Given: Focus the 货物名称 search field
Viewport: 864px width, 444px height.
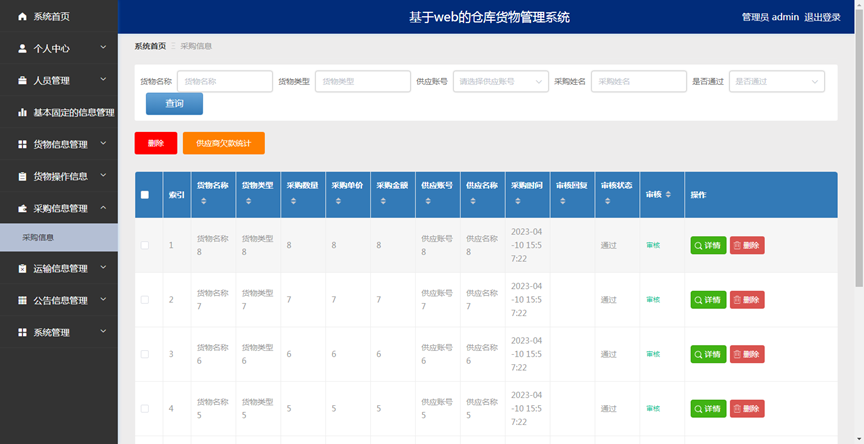Looking at the screenshot, I should 225,81.
